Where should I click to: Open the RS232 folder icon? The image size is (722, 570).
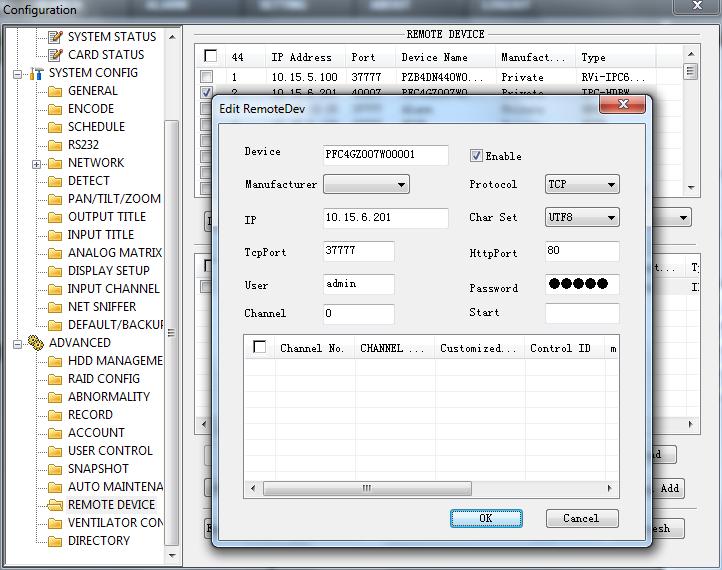click(x=55, y=145)
